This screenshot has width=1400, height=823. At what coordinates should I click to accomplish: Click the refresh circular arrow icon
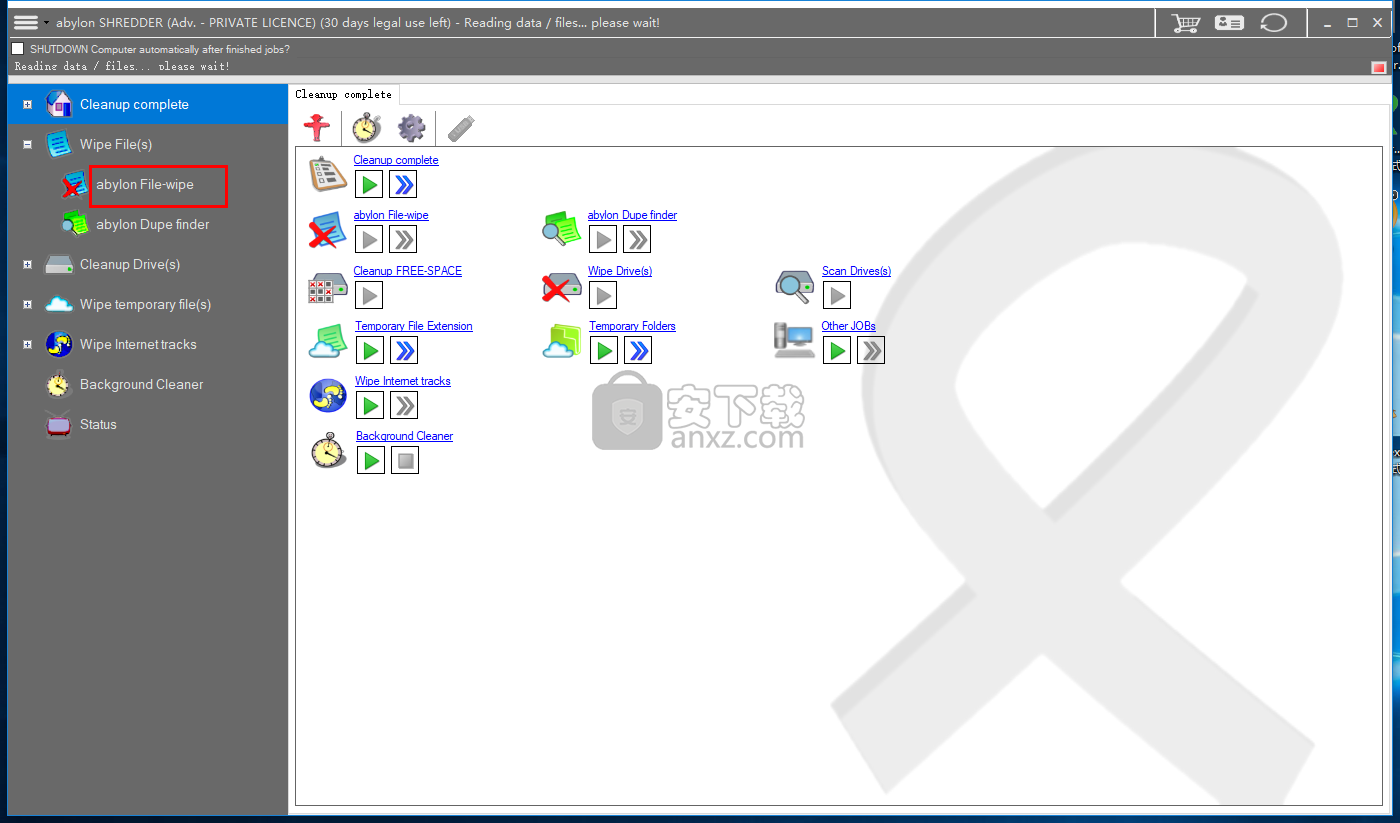[1273, 22]
